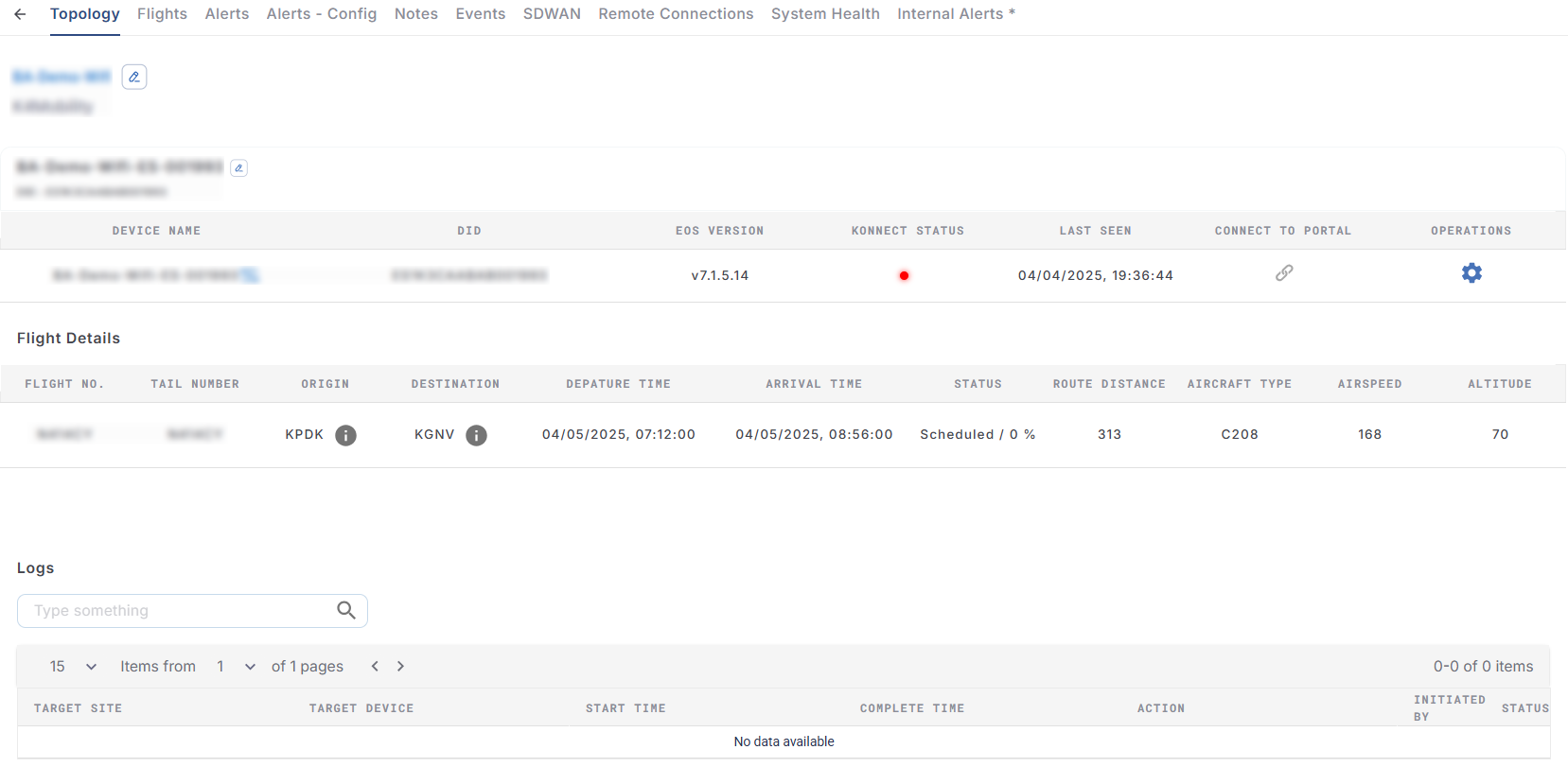
Task: Open the Operations gear icon
Action: pos(1471,273)
